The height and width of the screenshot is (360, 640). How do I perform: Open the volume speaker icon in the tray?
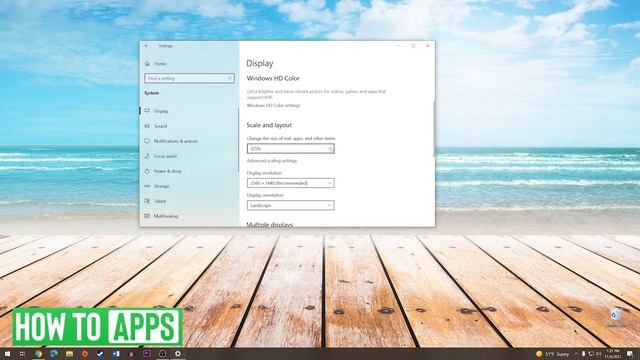tap(598, 354)
